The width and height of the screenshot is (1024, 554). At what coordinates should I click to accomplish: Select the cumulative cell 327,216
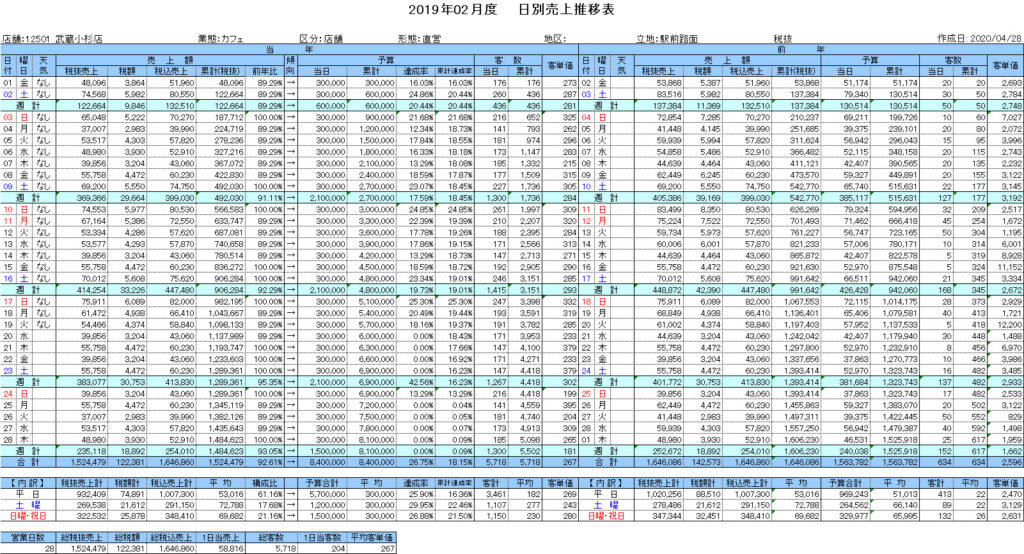tap(229, 152)
